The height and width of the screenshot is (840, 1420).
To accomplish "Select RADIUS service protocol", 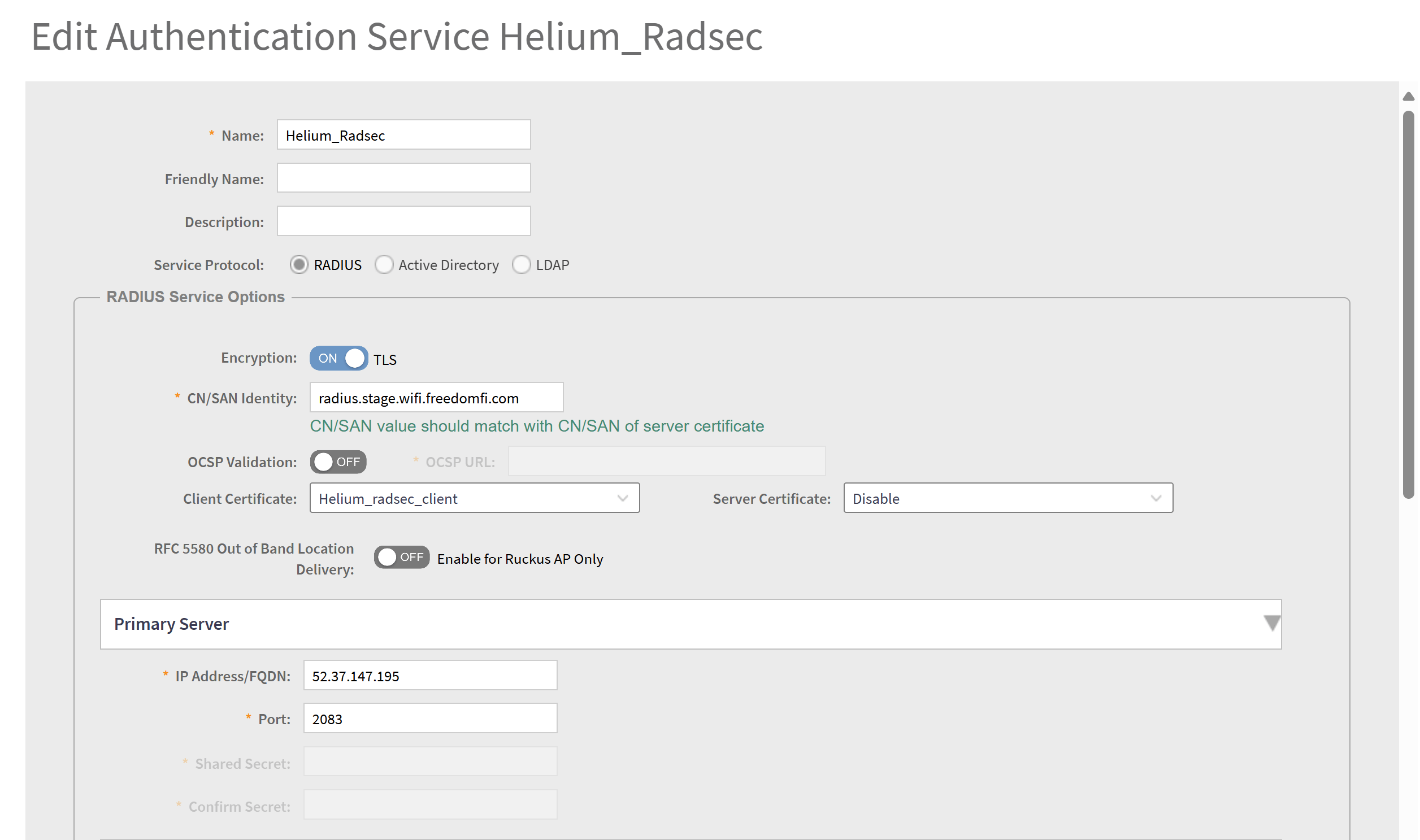I will 299,265.
